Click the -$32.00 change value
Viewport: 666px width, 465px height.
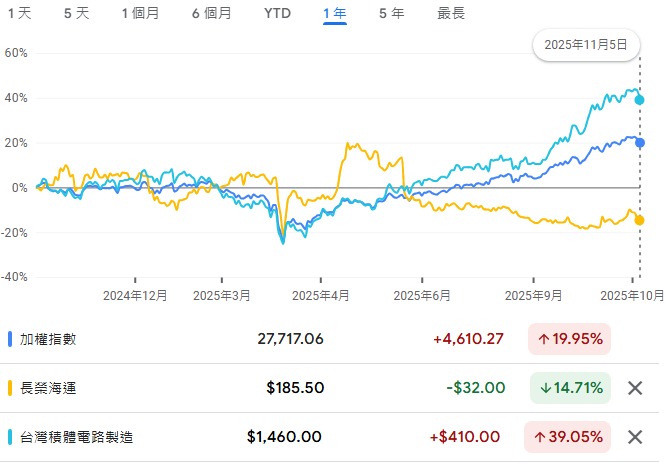(x=476, y=388)
